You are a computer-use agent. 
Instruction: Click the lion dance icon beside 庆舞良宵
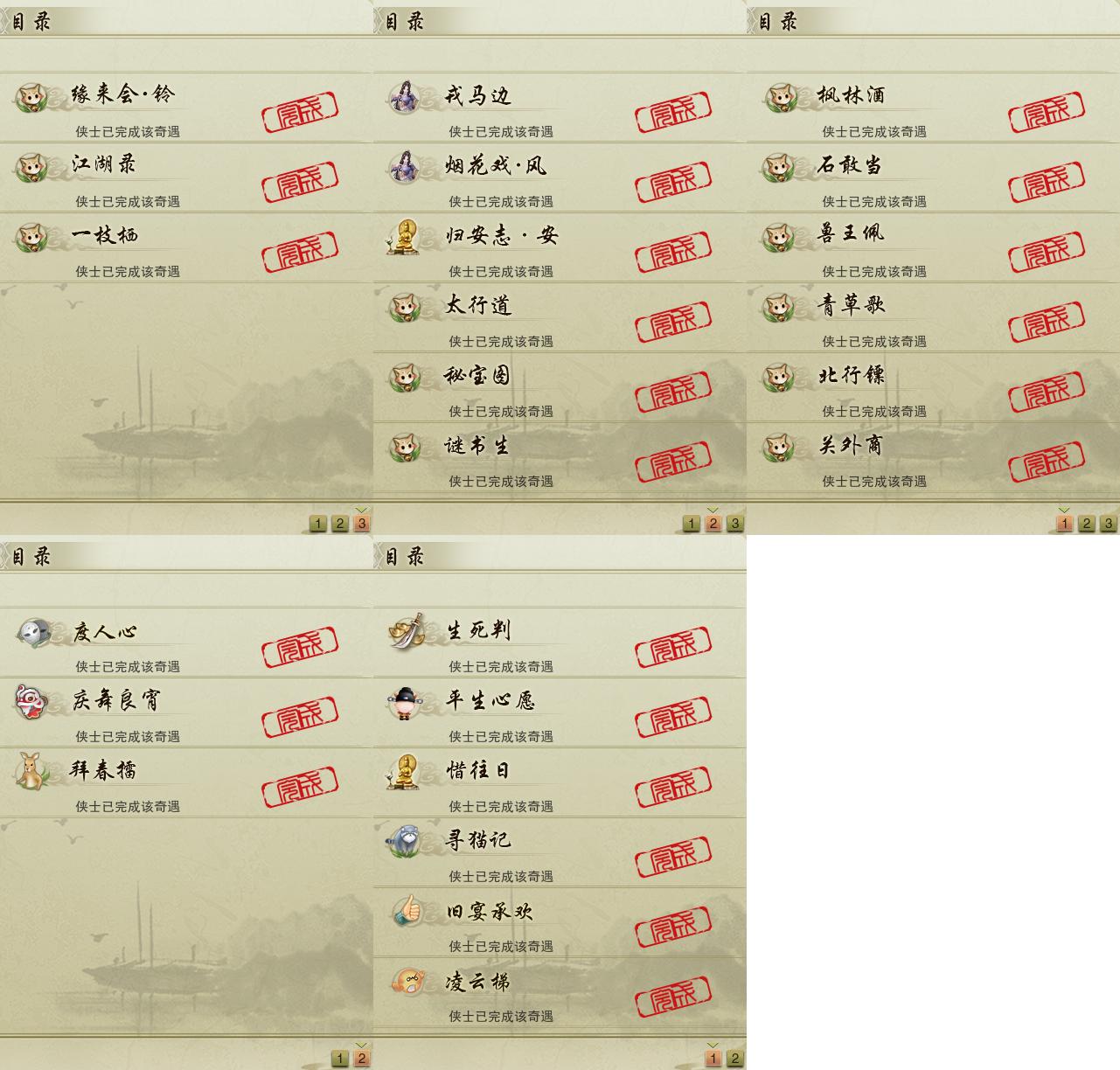click(x=30, y=701)
